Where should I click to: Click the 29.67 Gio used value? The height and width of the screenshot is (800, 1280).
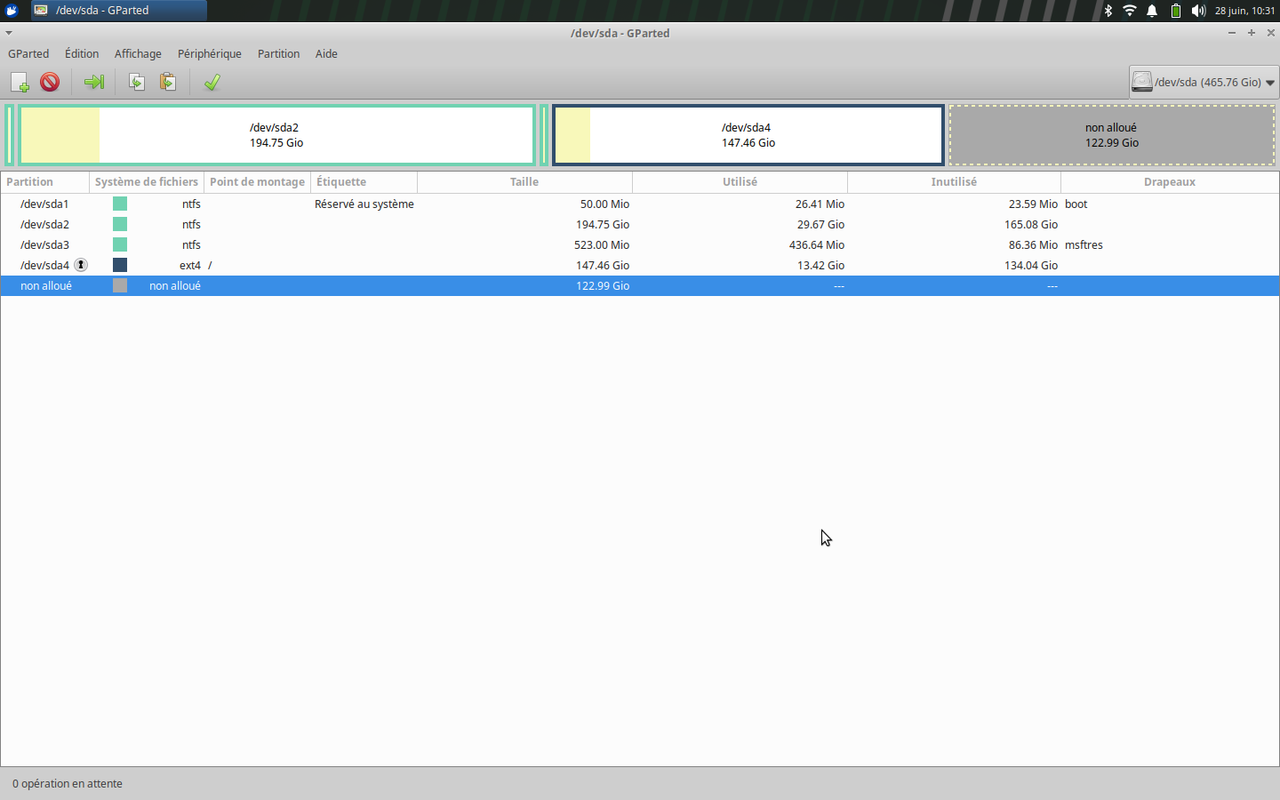tap(821, 224)
